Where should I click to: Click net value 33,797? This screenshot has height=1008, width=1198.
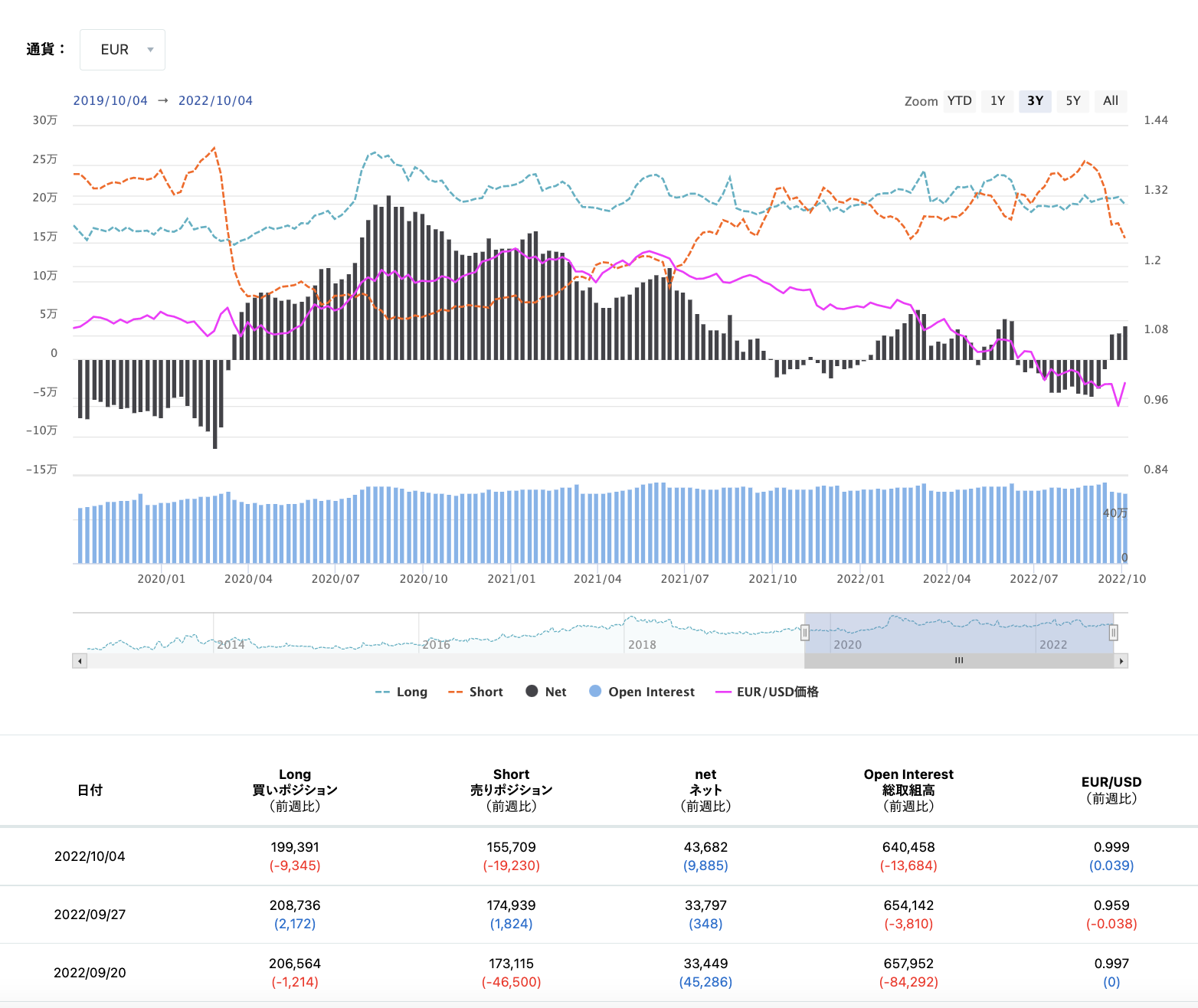point(705,905)
